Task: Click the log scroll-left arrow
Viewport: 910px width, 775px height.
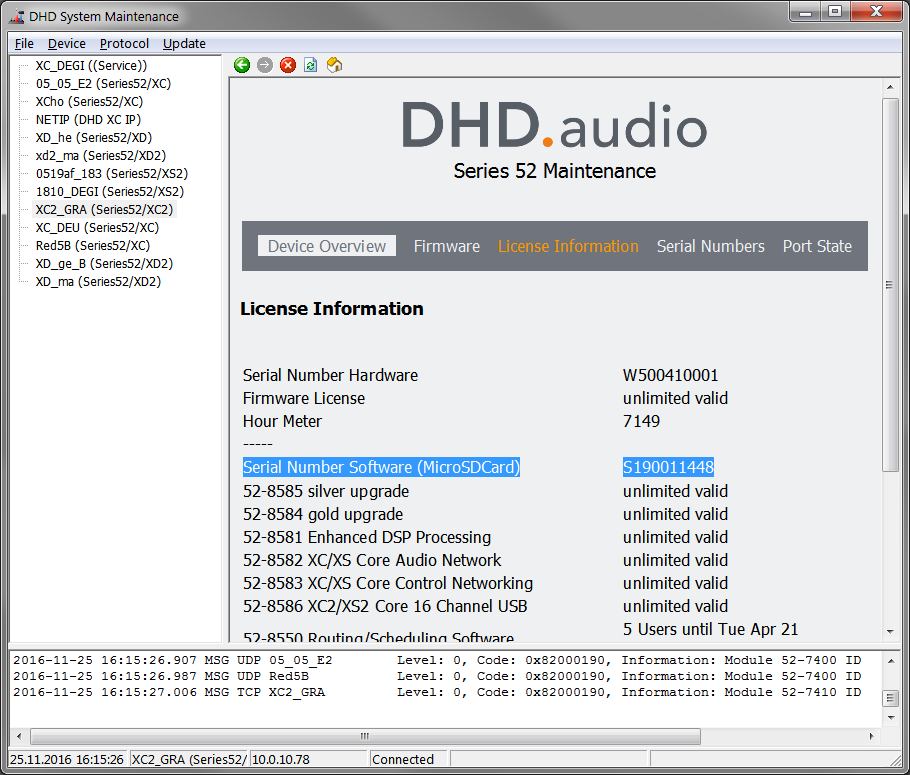Action: pos(19,736)
